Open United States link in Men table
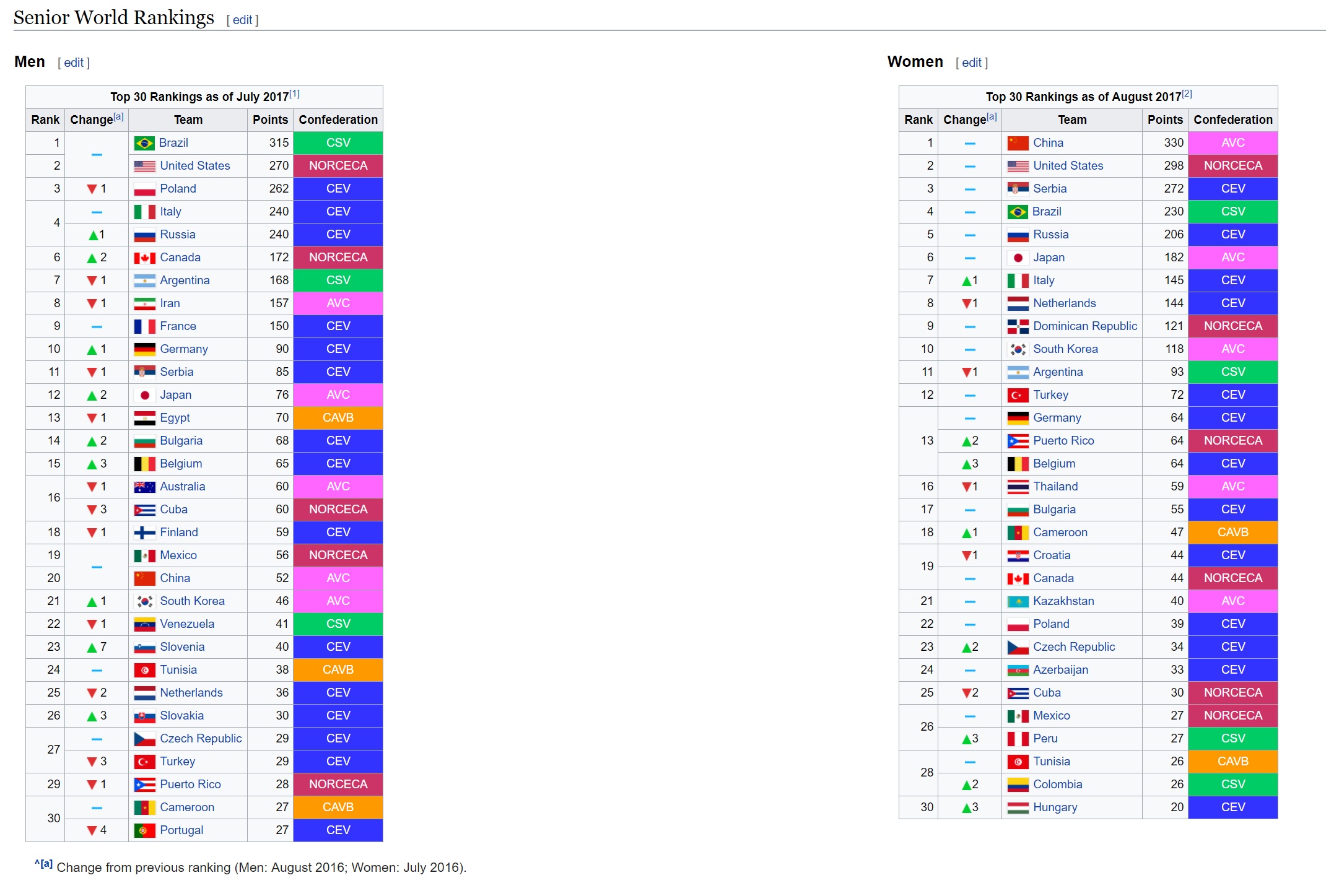 [x=195, y=166]
